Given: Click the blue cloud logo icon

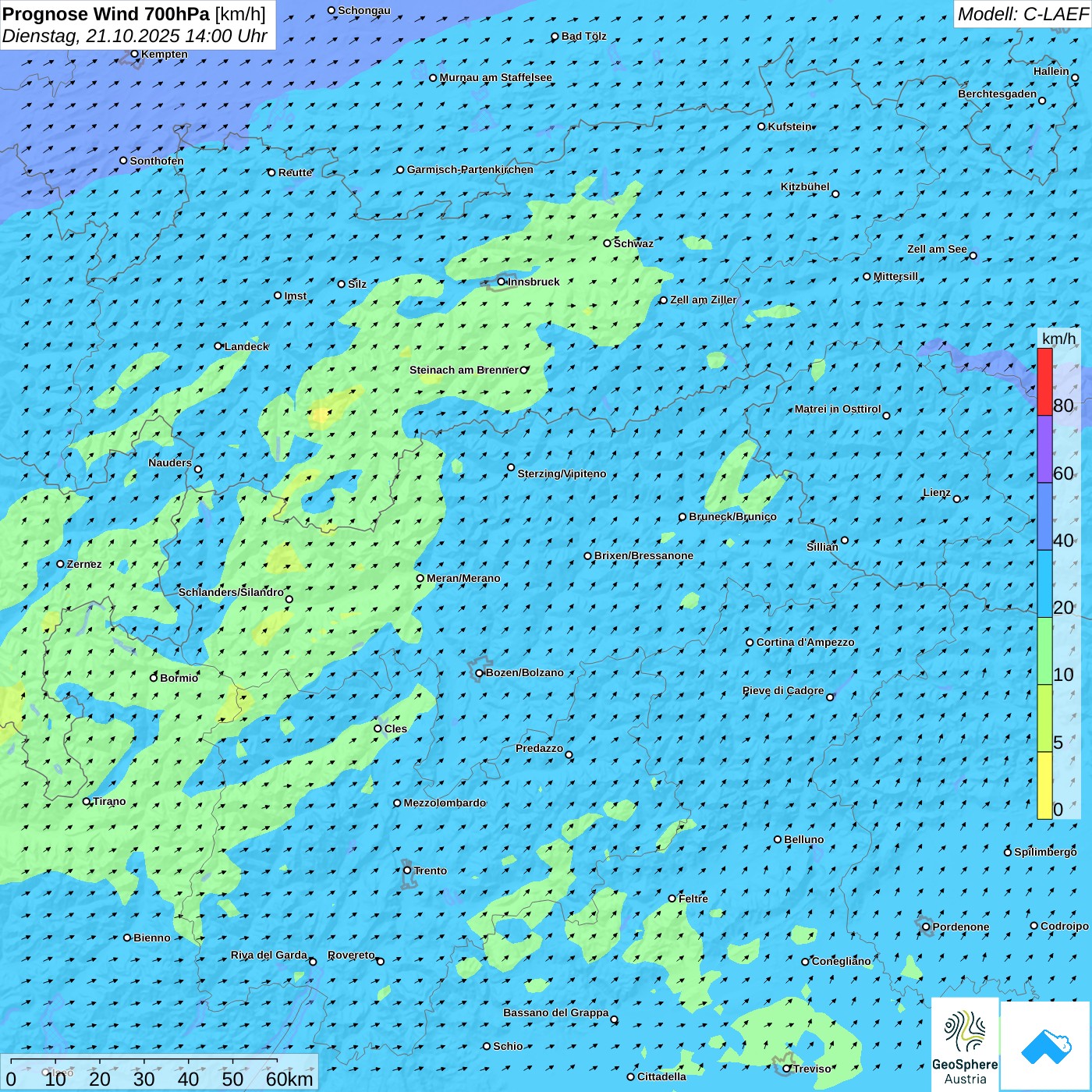Looking at the screenshot, I should (x=1046, y=1046).
